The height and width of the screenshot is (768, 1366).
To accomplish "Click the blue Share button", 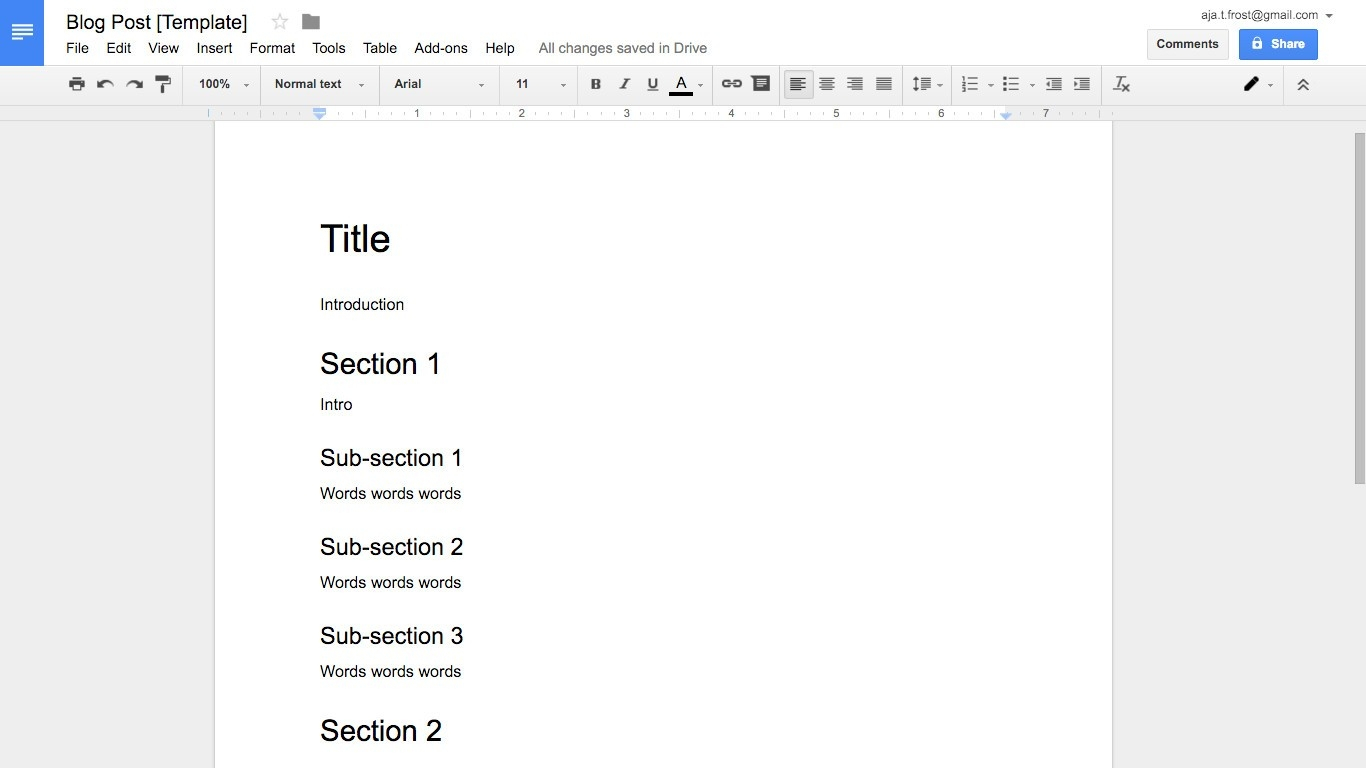I will (x=1277, y=44).
